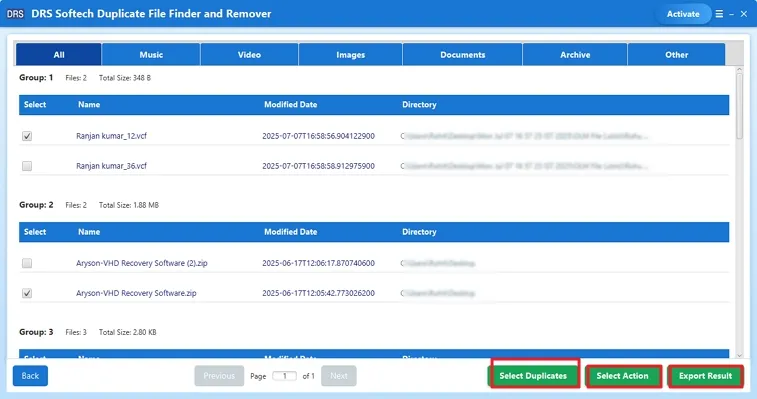This screenshot has width=757, height=399.
Task: Open the hamburger menu icon
Action: 719,14
